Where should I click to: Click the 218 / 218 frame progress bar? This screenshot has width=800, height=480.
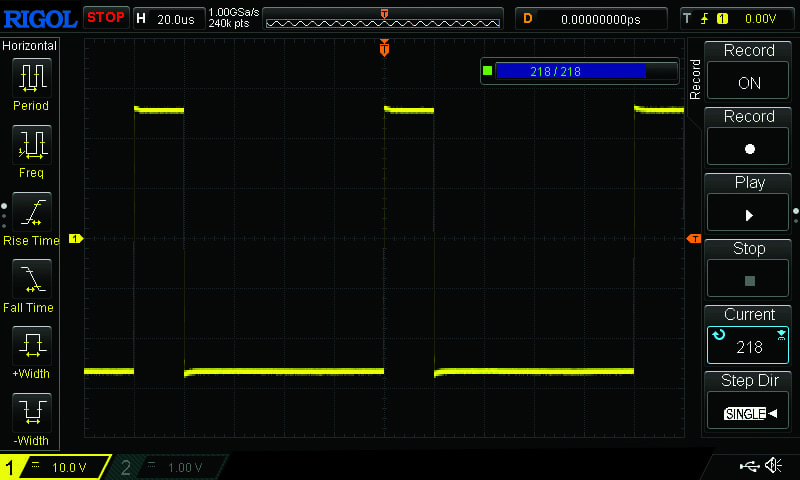(571, 71)
